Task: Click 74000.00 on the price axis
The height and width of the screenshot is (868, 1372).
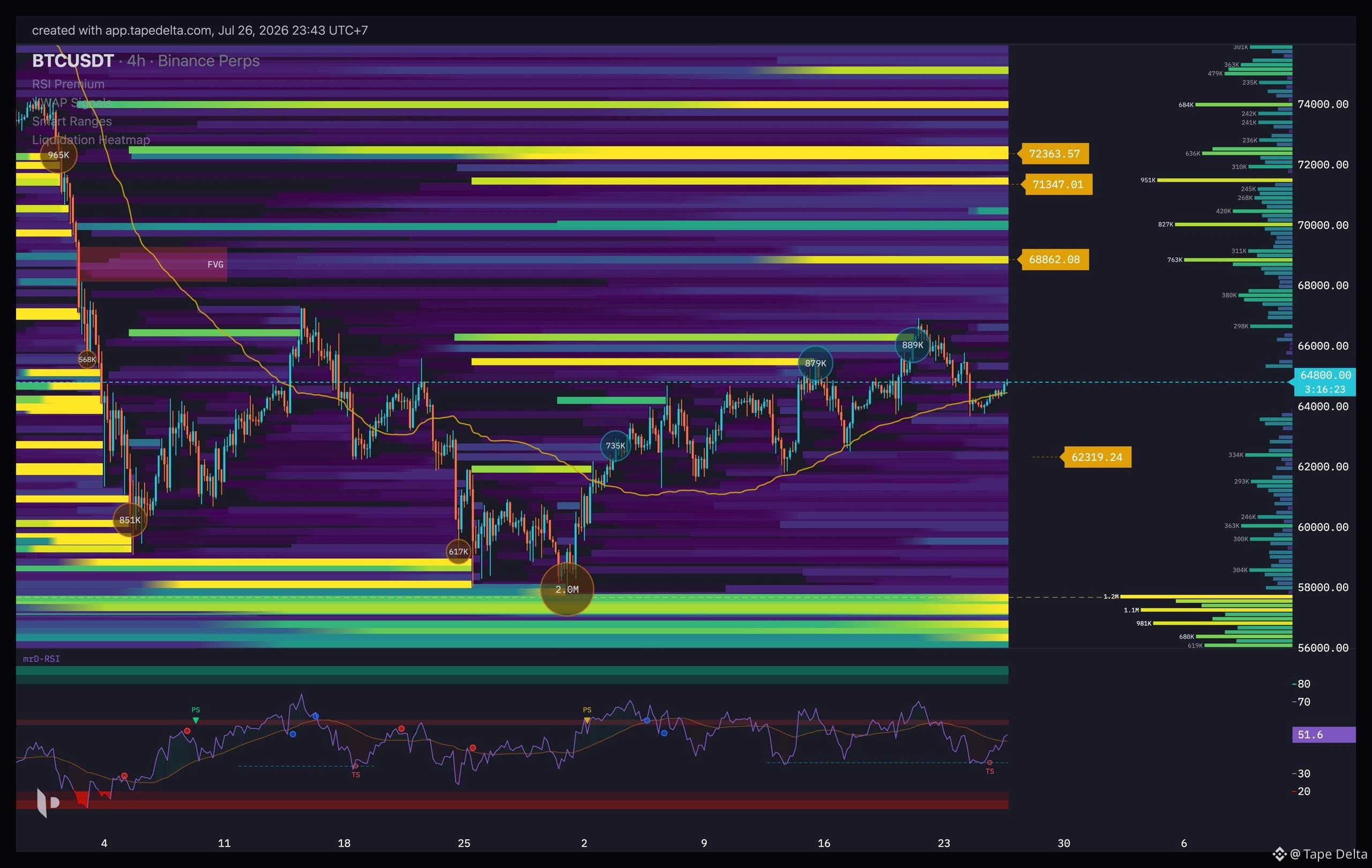Action: coord(1323,104)
